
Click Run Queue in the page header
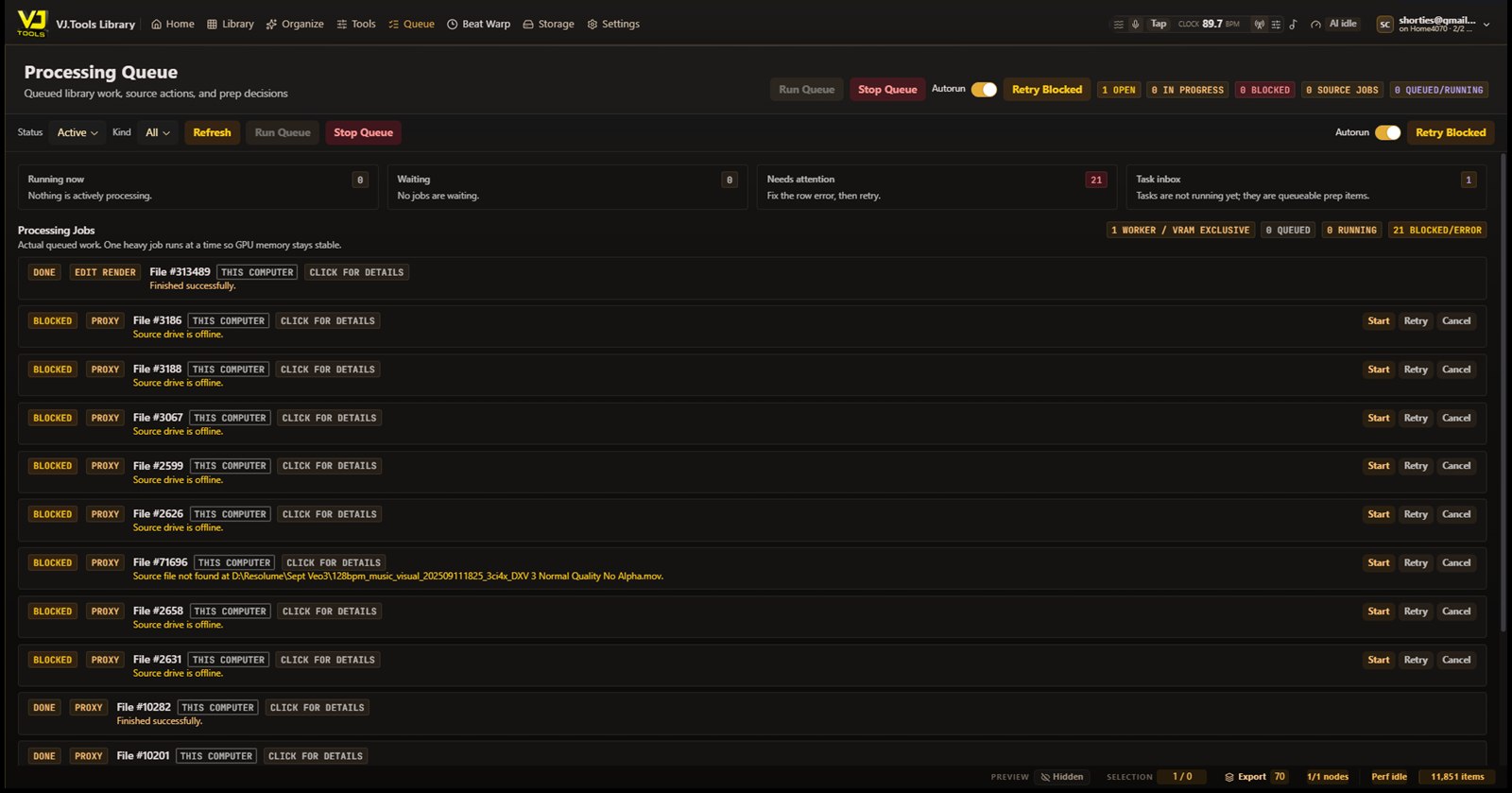[806, 90]
